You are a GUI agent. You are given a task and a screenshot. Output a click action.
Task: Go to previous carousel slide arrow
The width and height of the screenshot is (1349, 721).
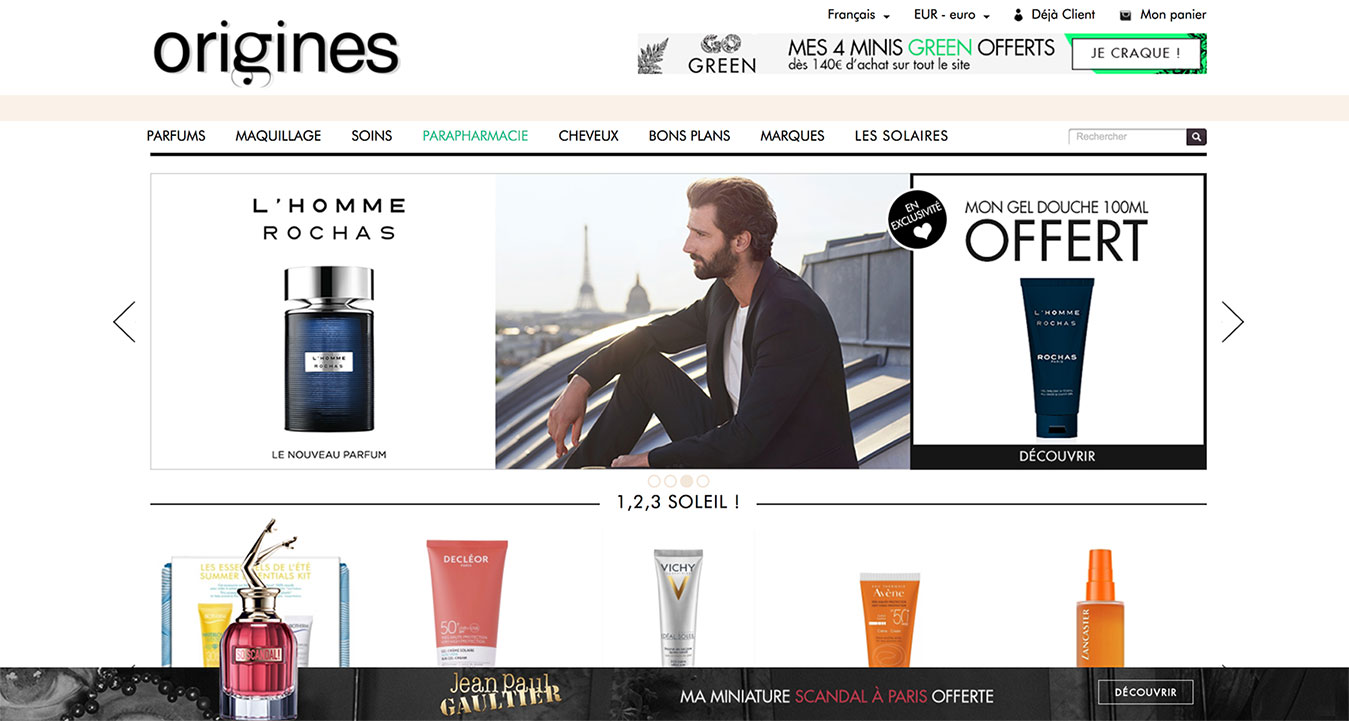coord(124,322)
